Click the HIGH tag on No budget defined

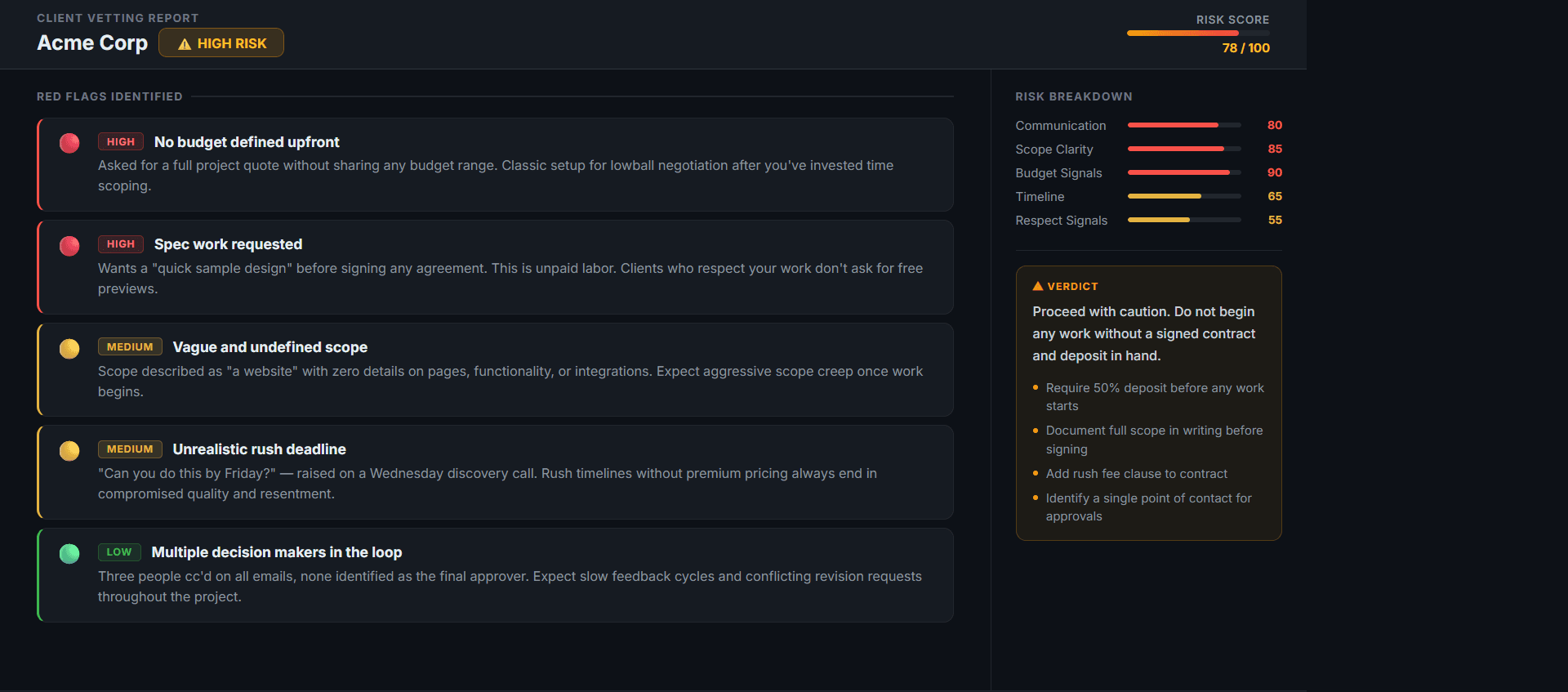tap(121, 142)
